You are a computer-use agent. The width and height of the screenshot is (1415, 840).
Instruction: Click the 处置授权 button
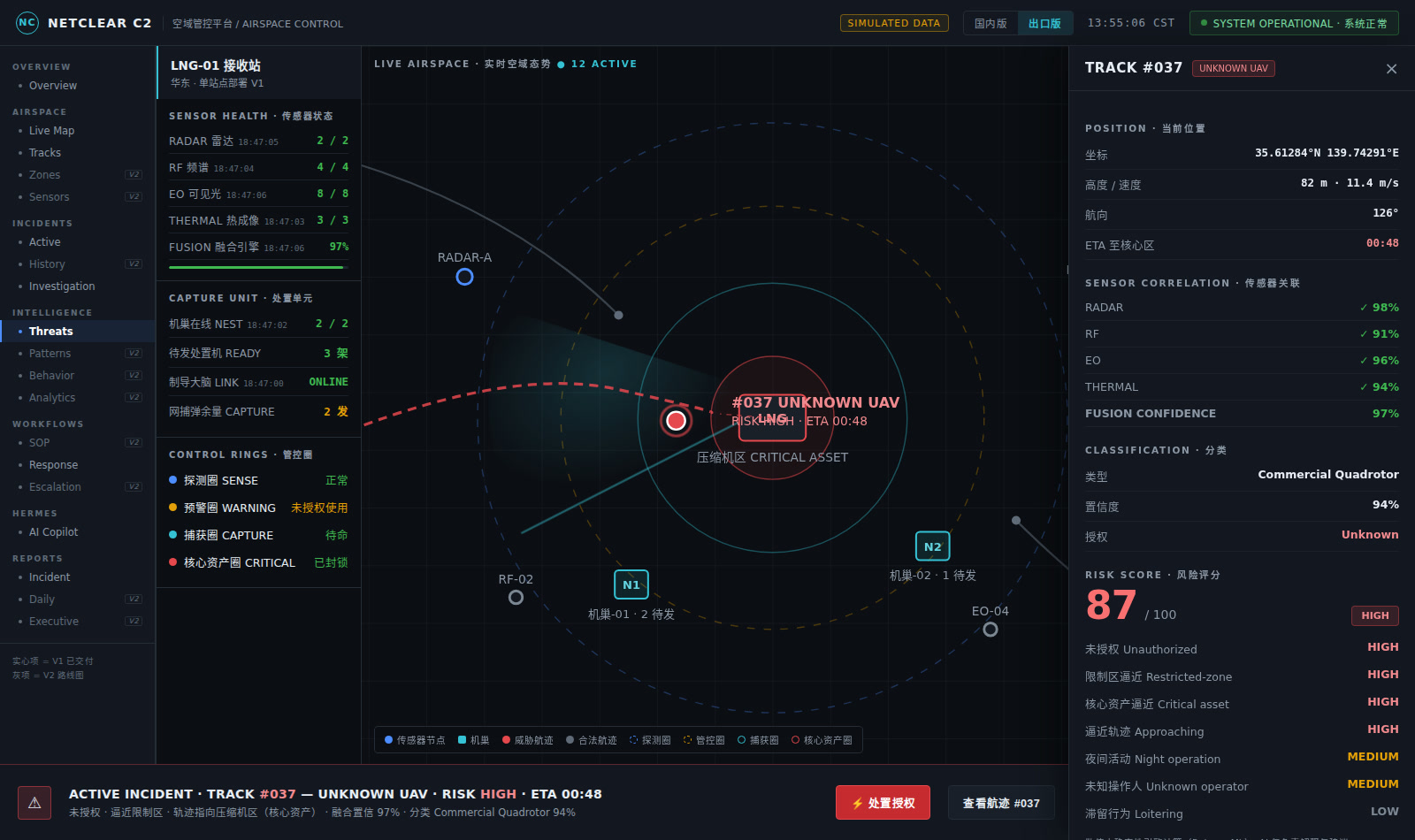tap(883, 803)
